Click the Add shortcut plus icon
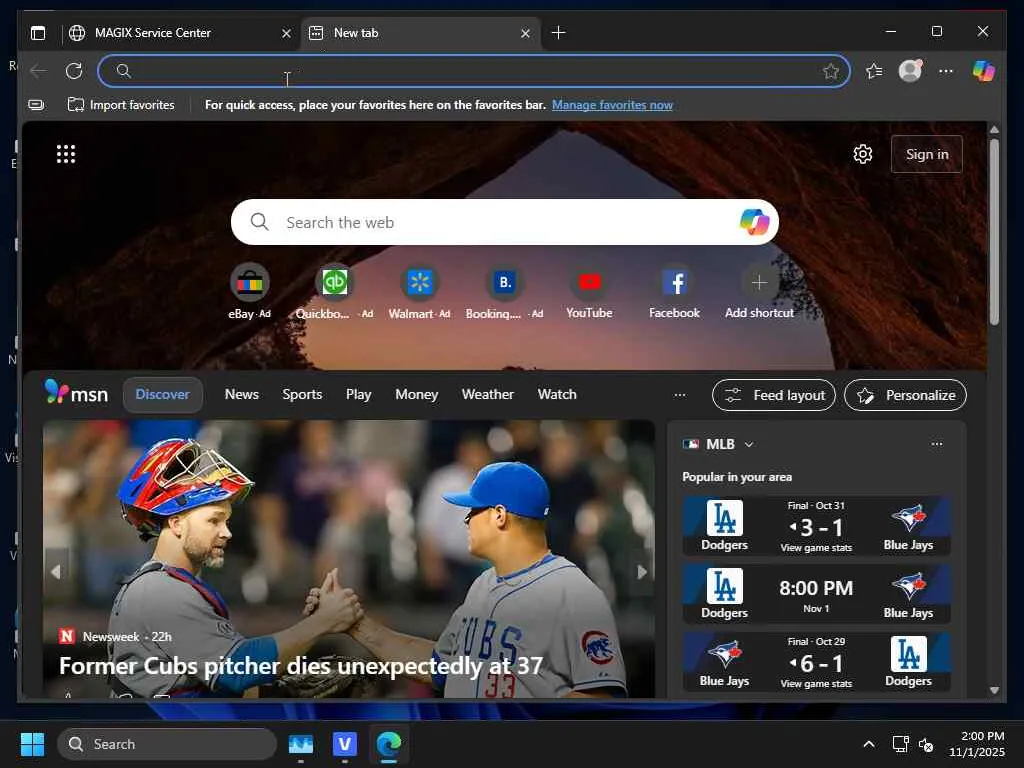Screen dimensions: 1024x768 [759, 283]
